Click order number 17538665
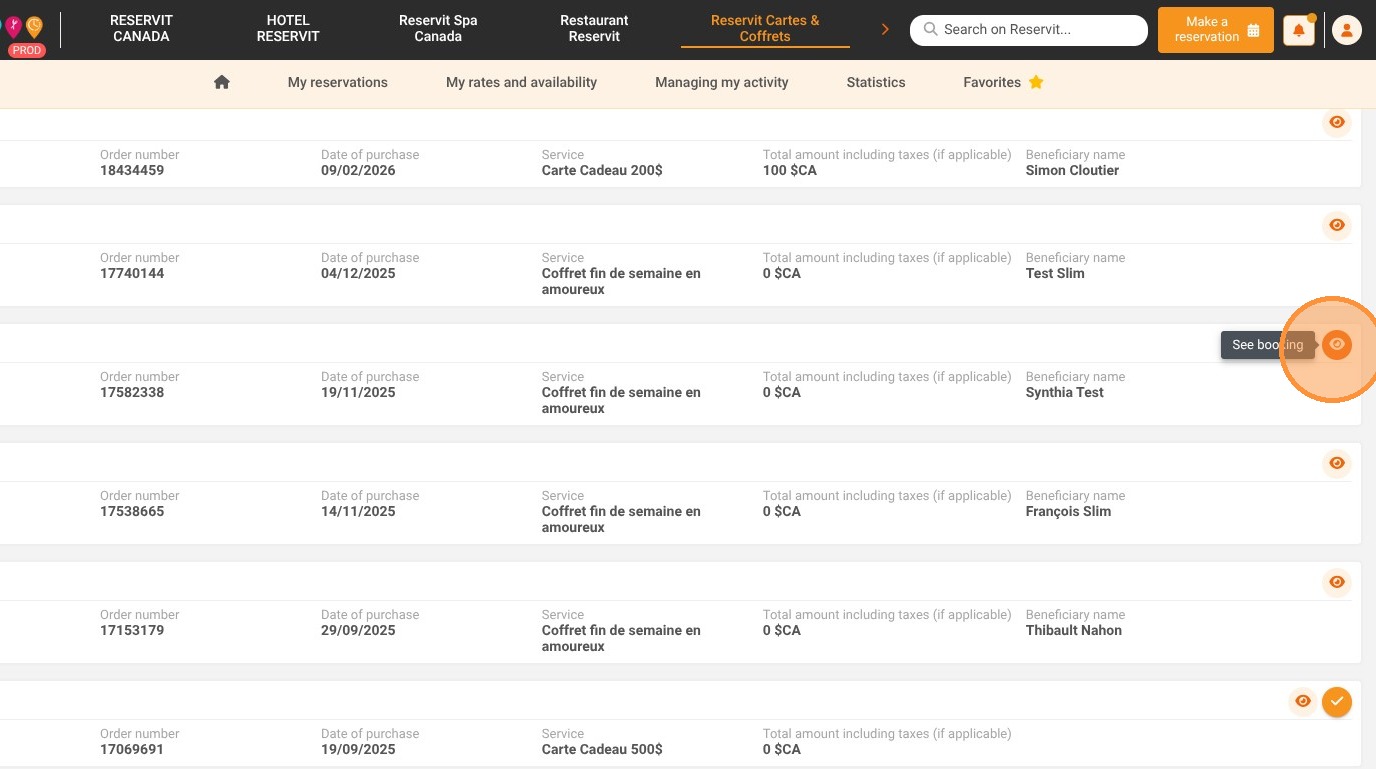This screenshot has width=1376, height=769. tap(132, 511)
